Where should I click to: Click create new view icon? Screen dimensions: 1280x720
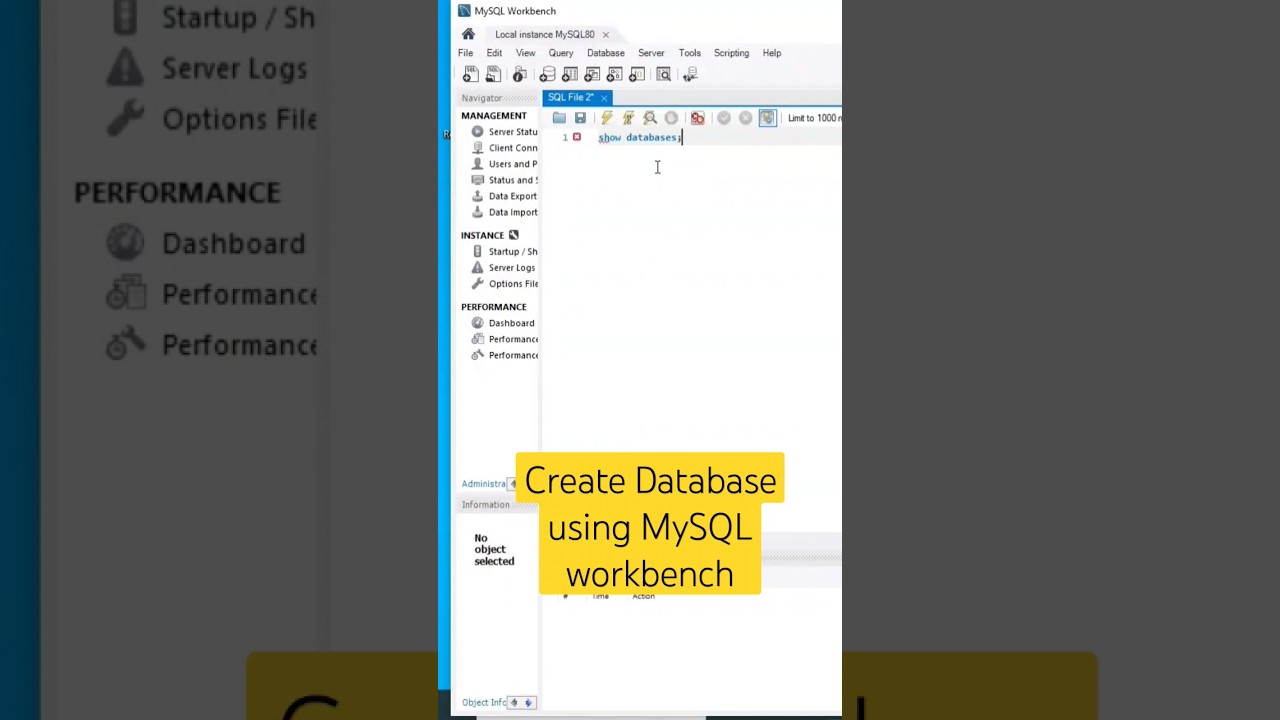click(x=592, y=75)
